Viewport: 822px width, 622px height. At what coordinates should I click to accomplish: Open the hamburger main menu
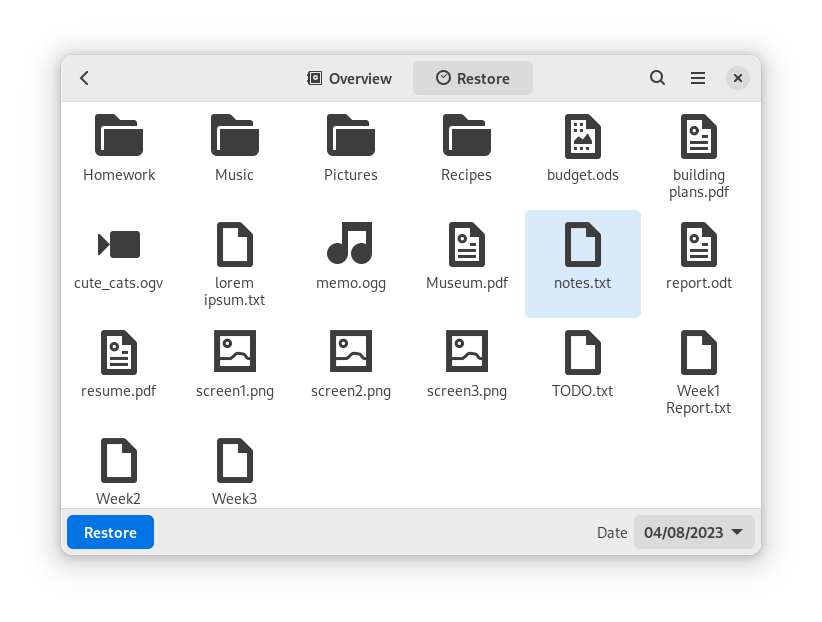click(x=698, y=78)
